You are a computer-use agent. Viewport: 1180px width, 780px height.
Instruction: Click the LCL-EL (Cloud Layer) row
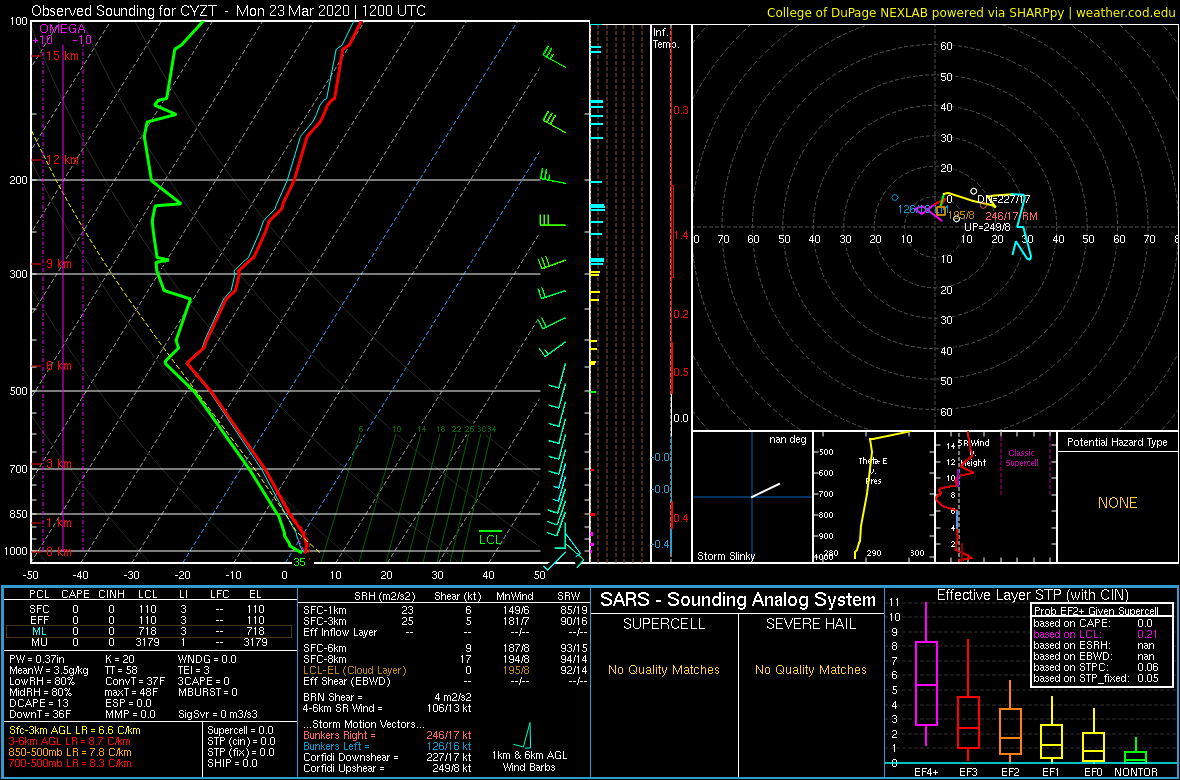444,670
